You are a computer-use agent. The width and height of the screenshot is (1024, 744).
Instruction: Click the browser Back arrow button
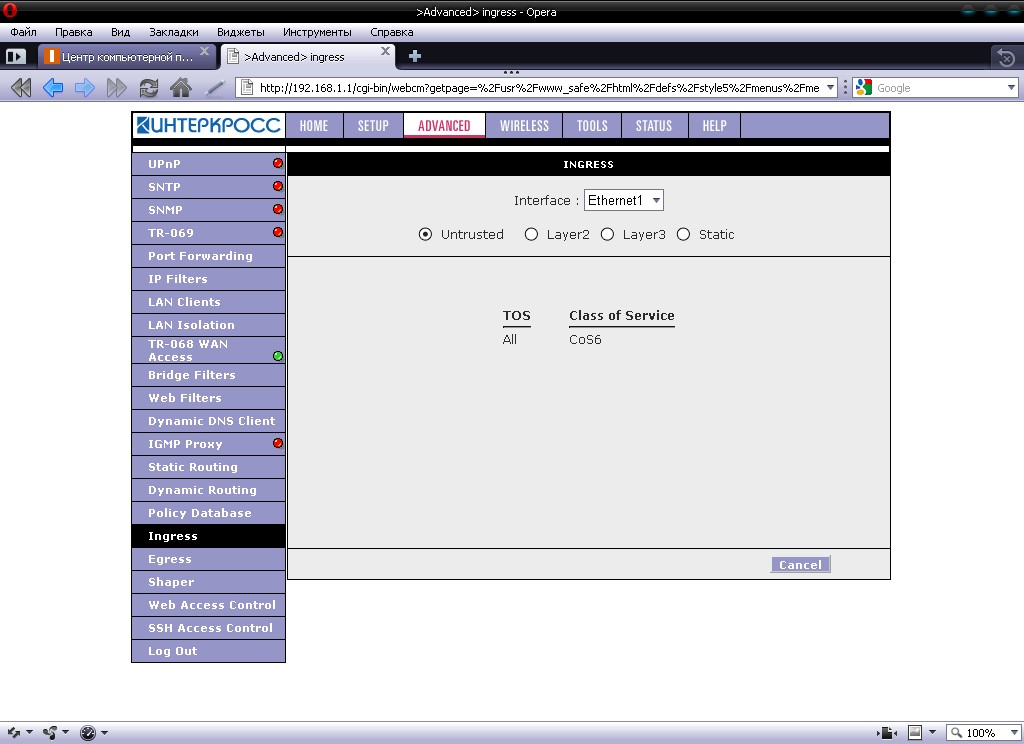click(53, 88)
